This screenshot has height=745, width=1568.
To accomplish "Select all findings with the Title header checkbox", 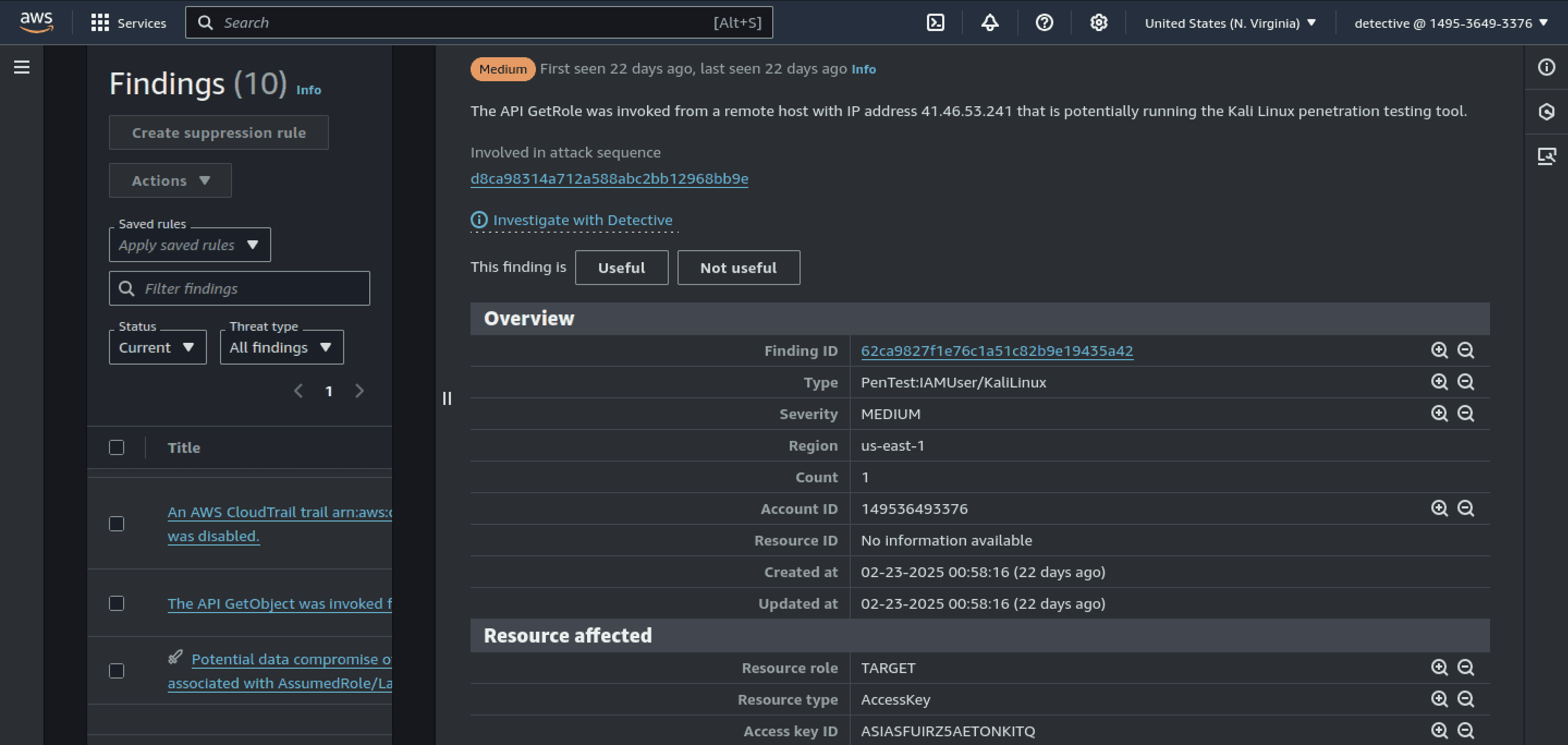I will pyautogui.click(x=116, y=448).
